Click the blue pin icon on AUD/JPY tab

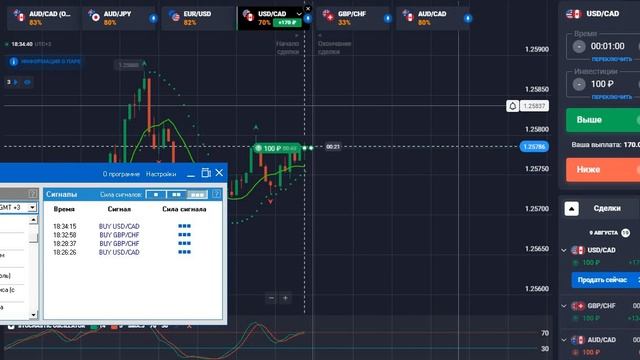153,18
